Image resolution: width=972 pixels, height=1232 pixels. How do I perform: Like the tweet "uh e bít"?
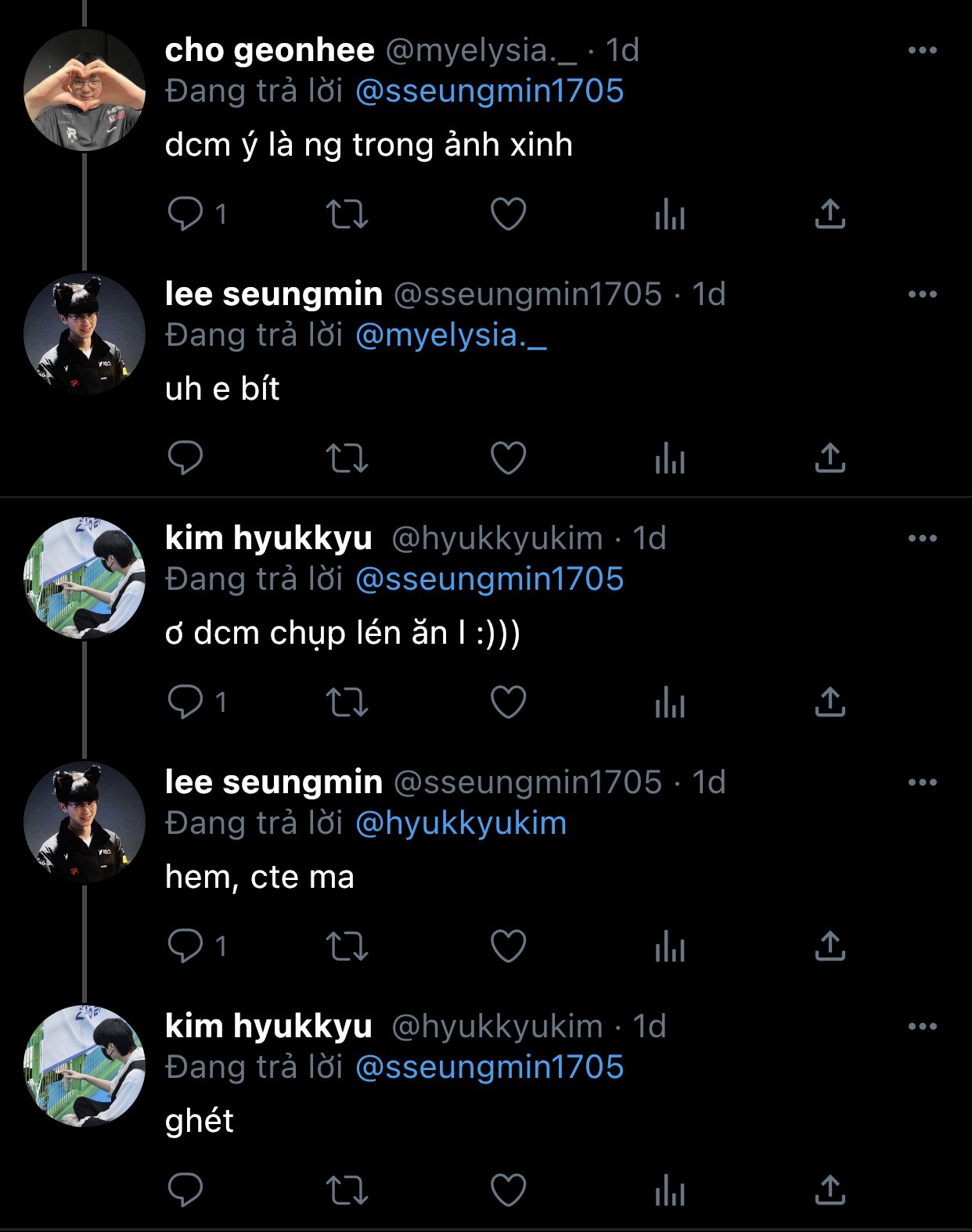point(508,458)
